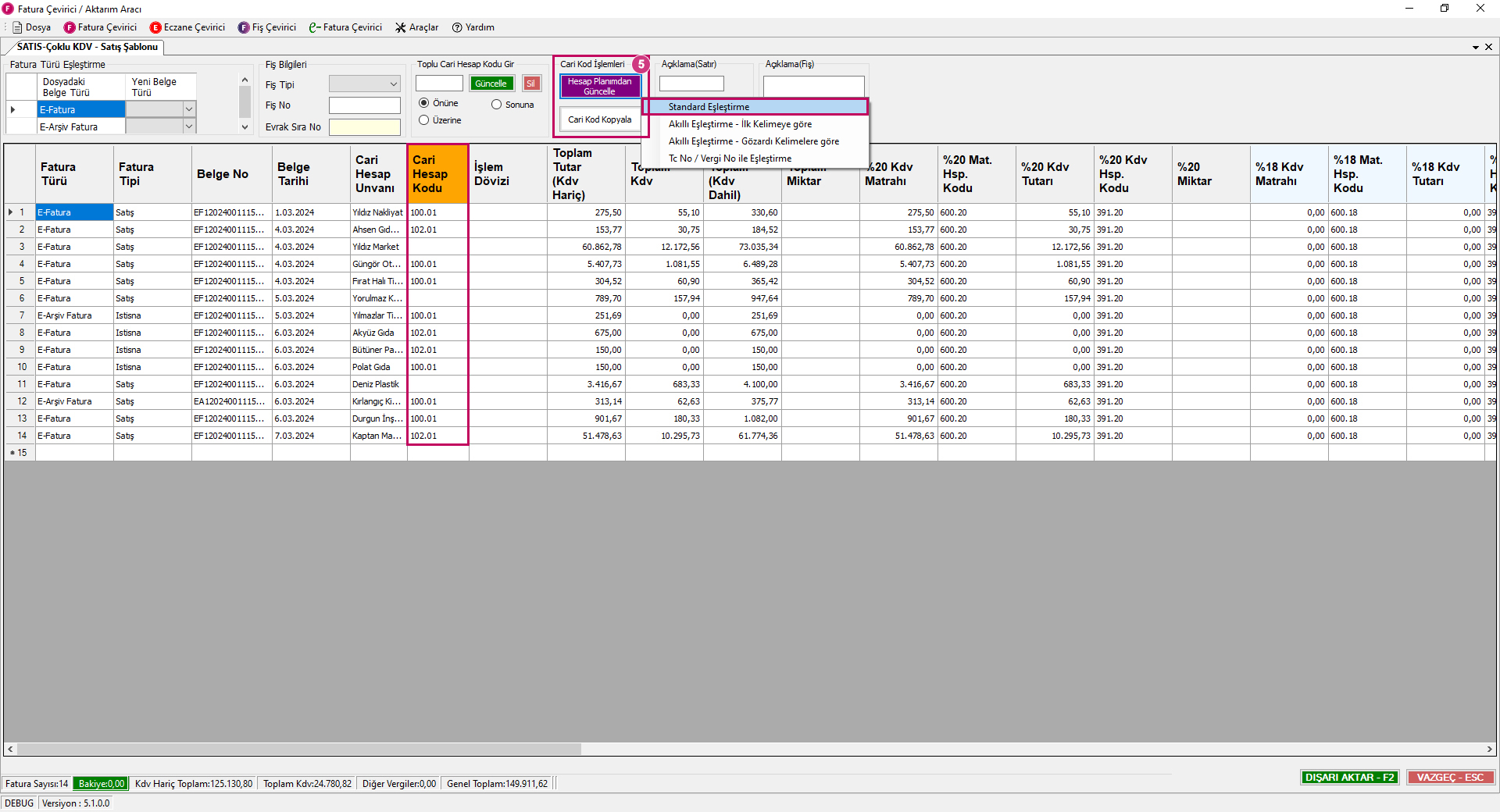The width and height of the screenshot is (1500, 812).
Task: Open the Dosya menu icon
Action: pyautogui.click(x=18, y=27)
